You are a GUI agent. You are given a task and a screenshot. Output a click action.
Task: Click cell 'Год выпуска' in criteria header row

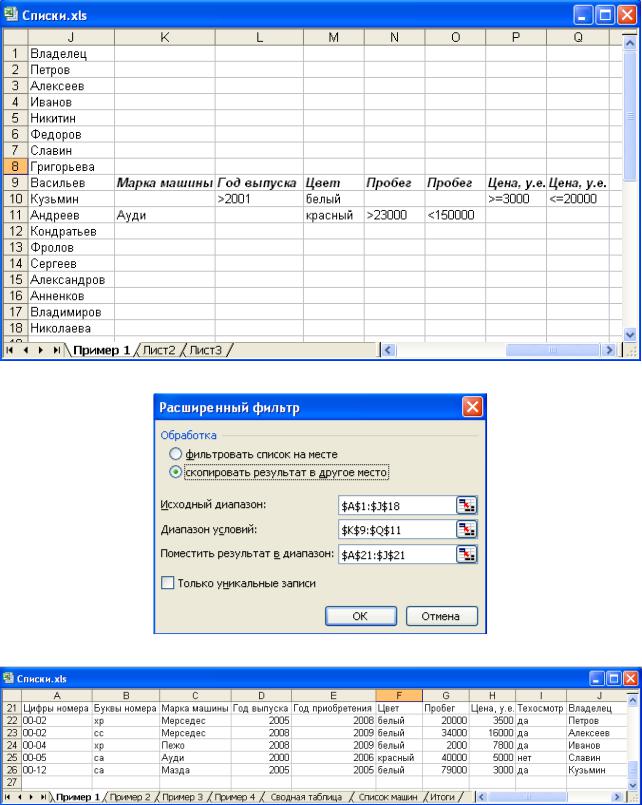[x=259, y=183]
